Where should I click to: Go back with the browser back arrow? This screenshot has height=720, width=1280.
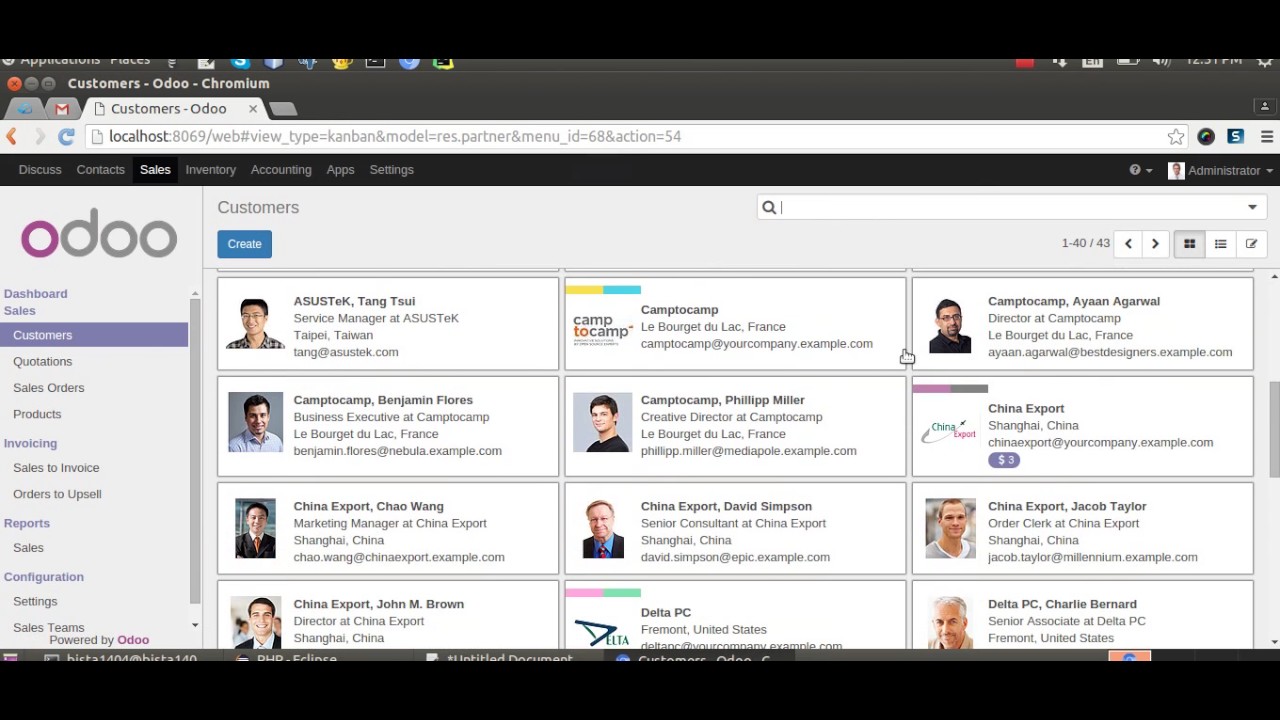tap(12, 137)
